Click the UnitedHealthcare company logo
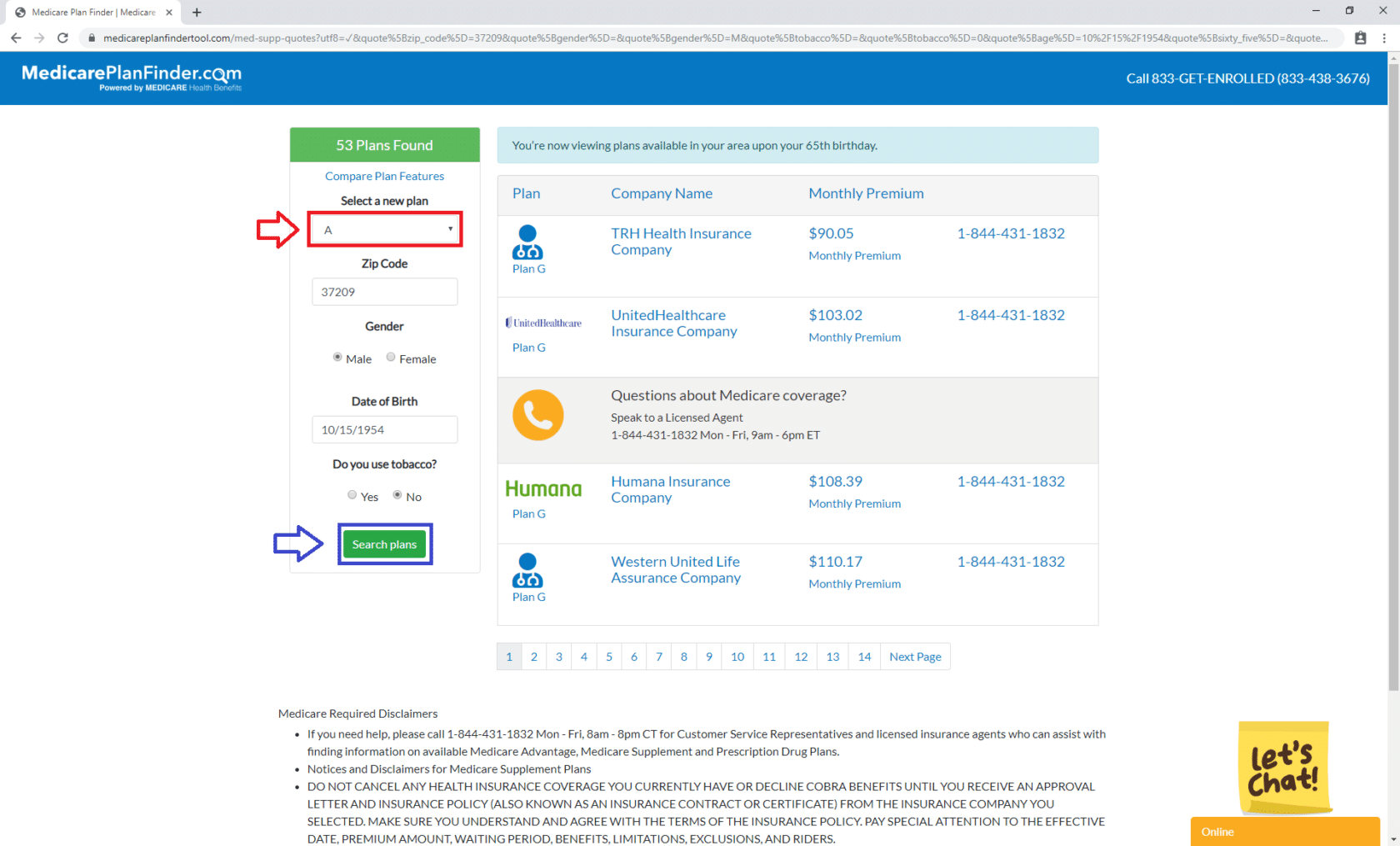 543,323
